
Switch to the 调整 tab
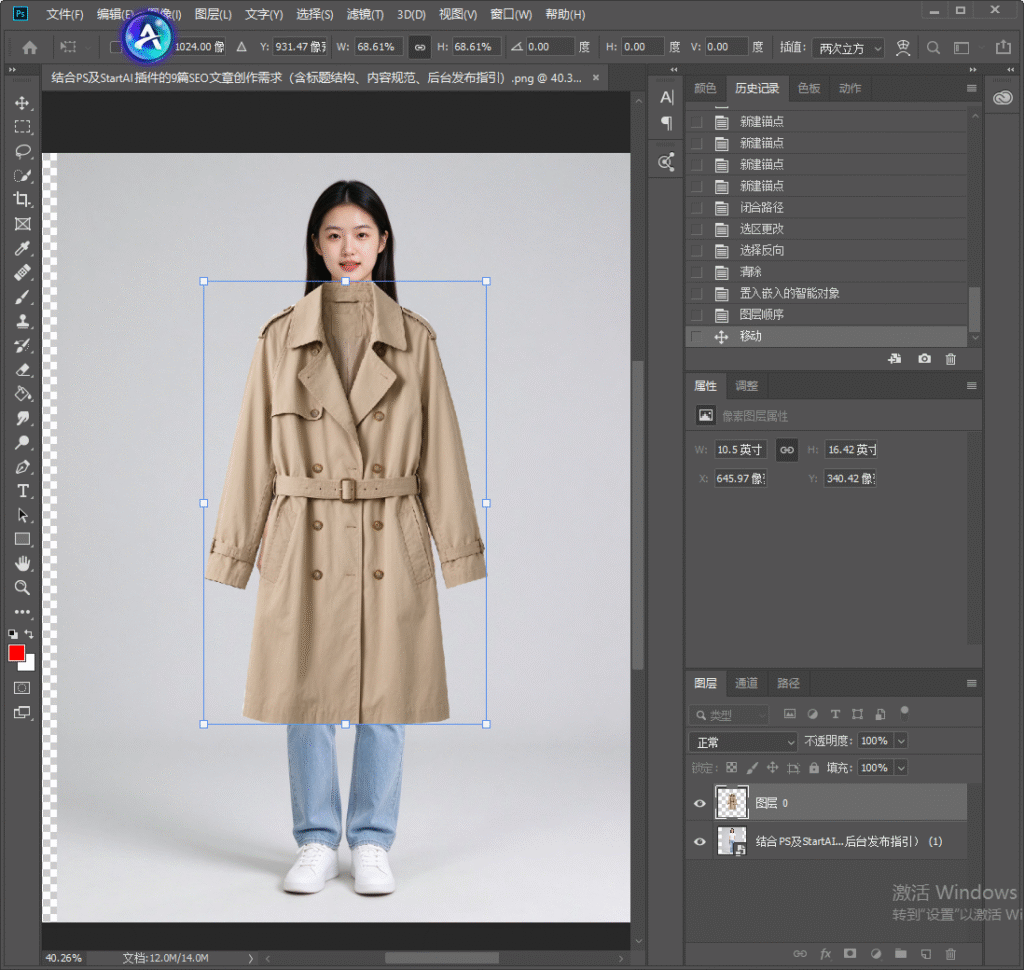pyautogui.click(x=746, y=386)
